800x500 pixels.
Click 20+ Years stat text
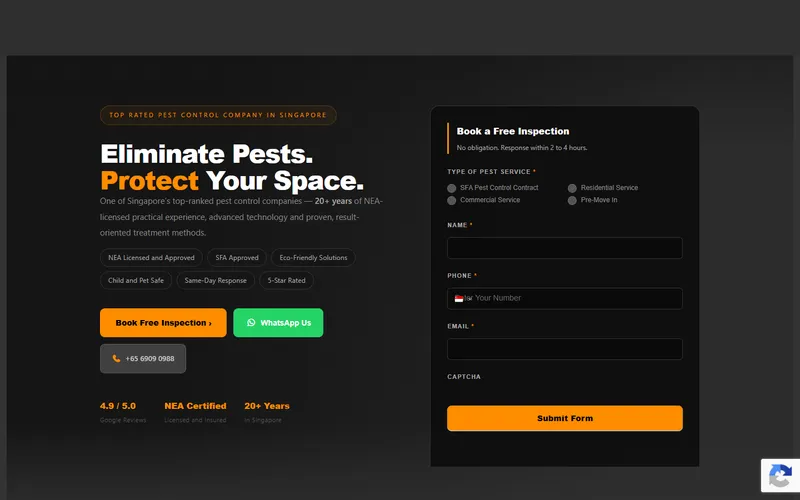pos(267,406)
